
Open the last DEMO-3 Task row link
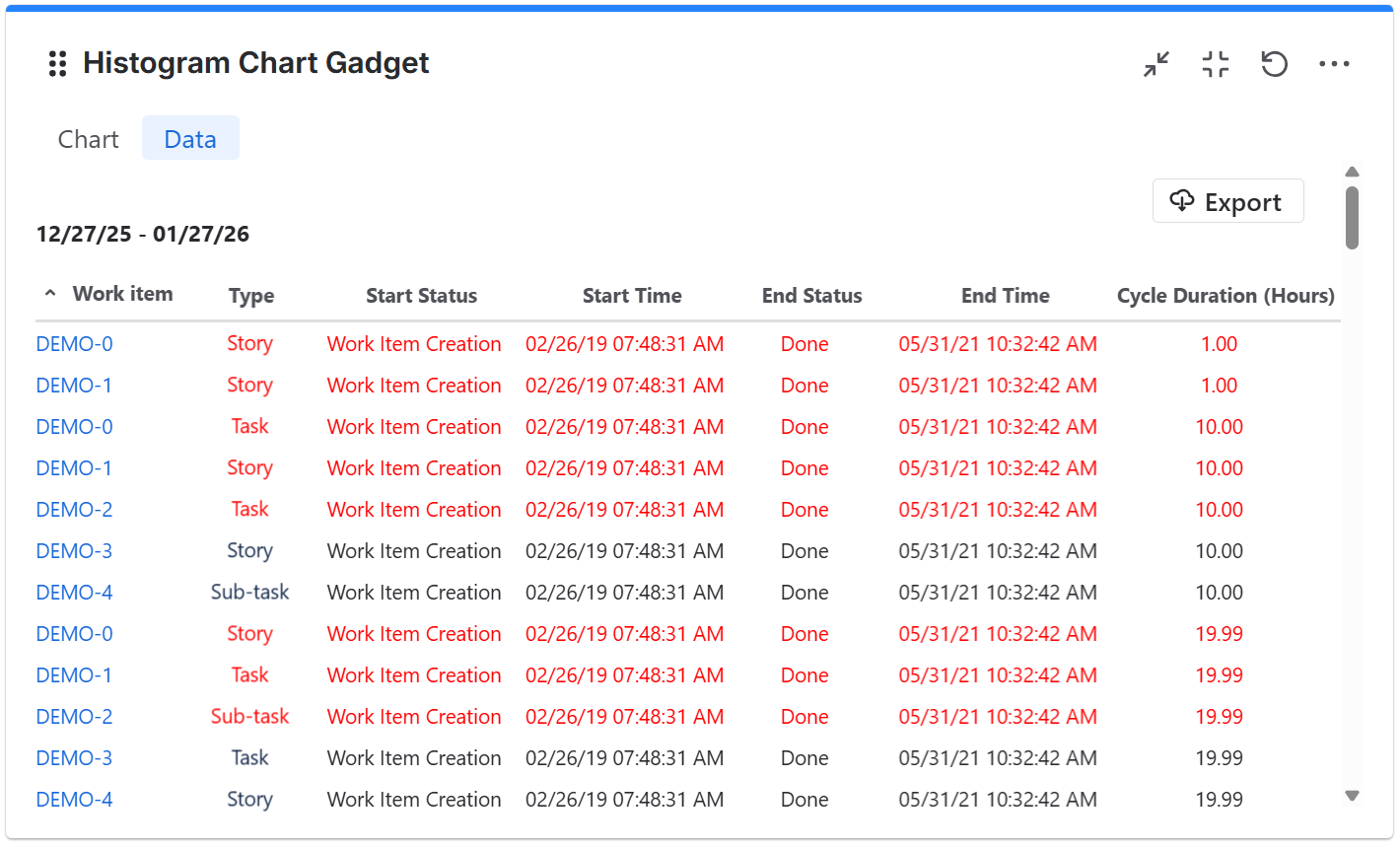[x=74, y=757]
